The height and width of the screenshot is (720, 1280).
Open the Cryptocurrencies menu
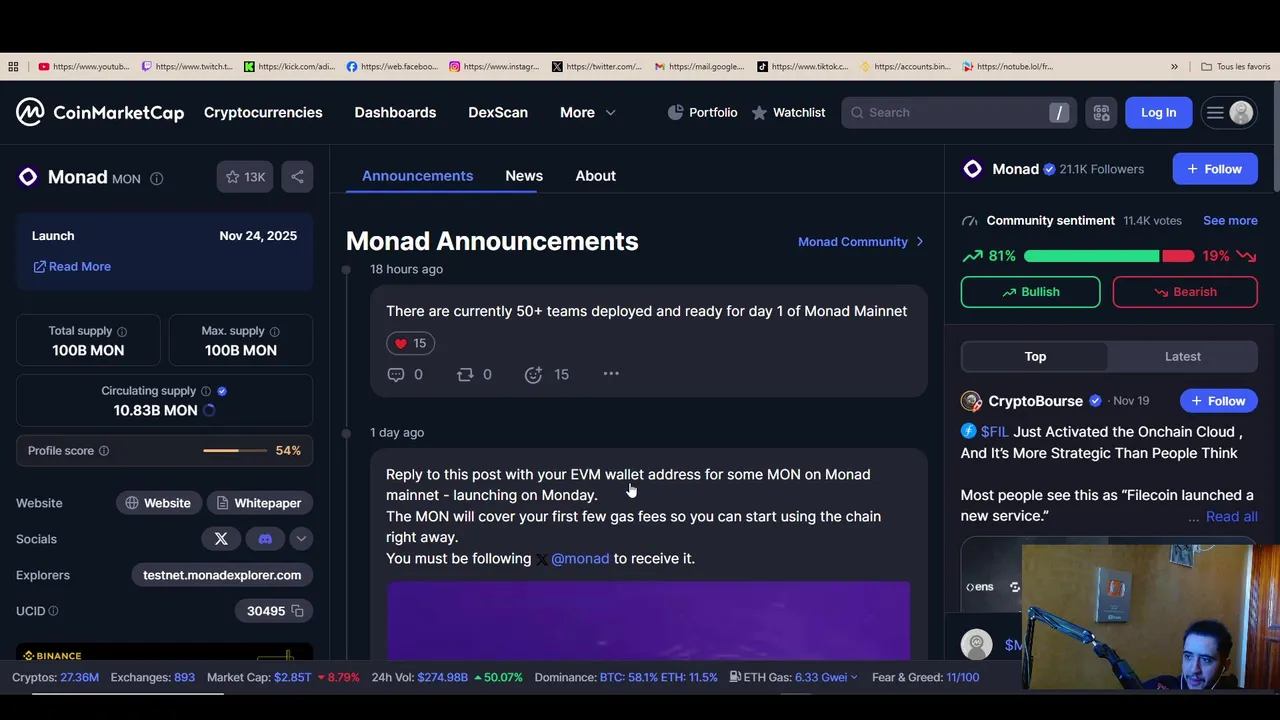(263, 113)
